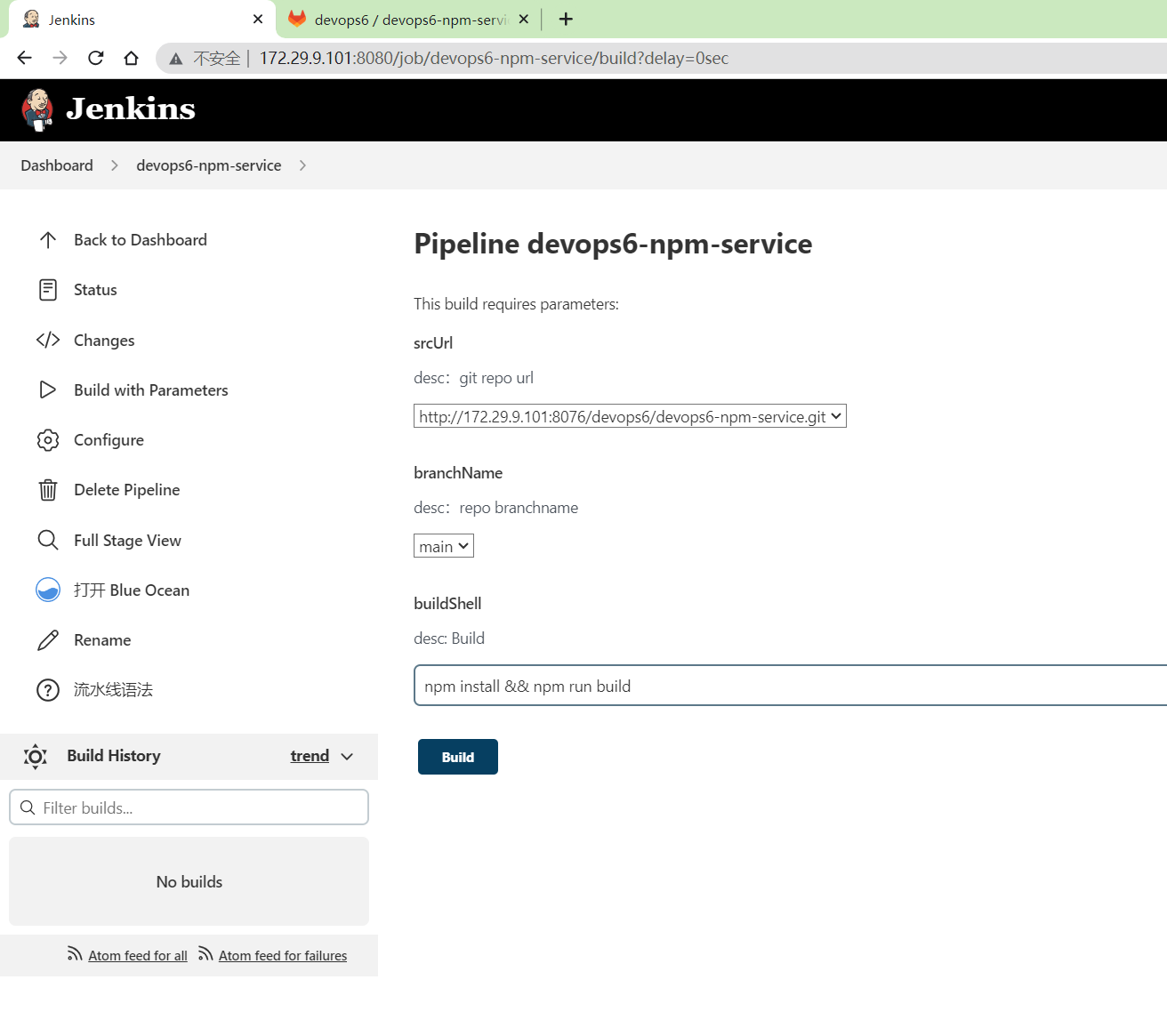Image resolution: width=1167 pixels, height=1036 pixels.
Task: Click the Back to Dashboard arrow icon
Action: pyautogui.click(x=48, y=240)
